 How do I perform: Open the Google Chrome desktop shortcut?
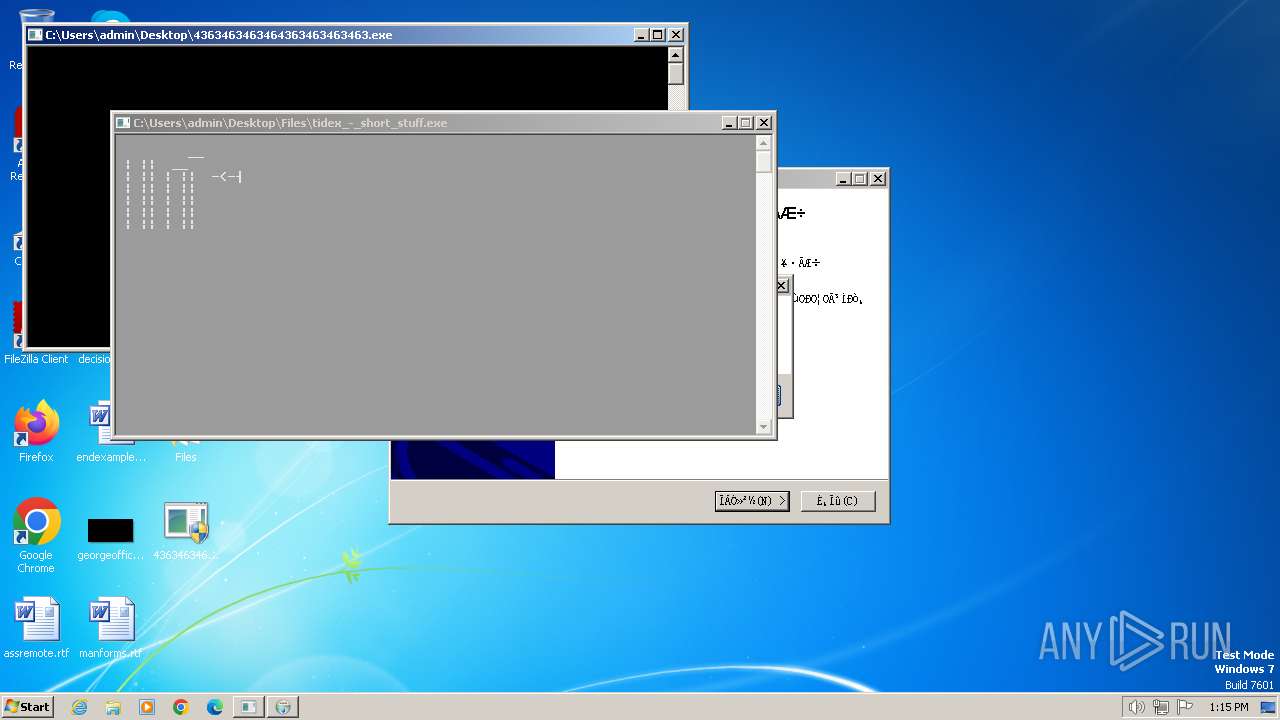pos(36,535)
